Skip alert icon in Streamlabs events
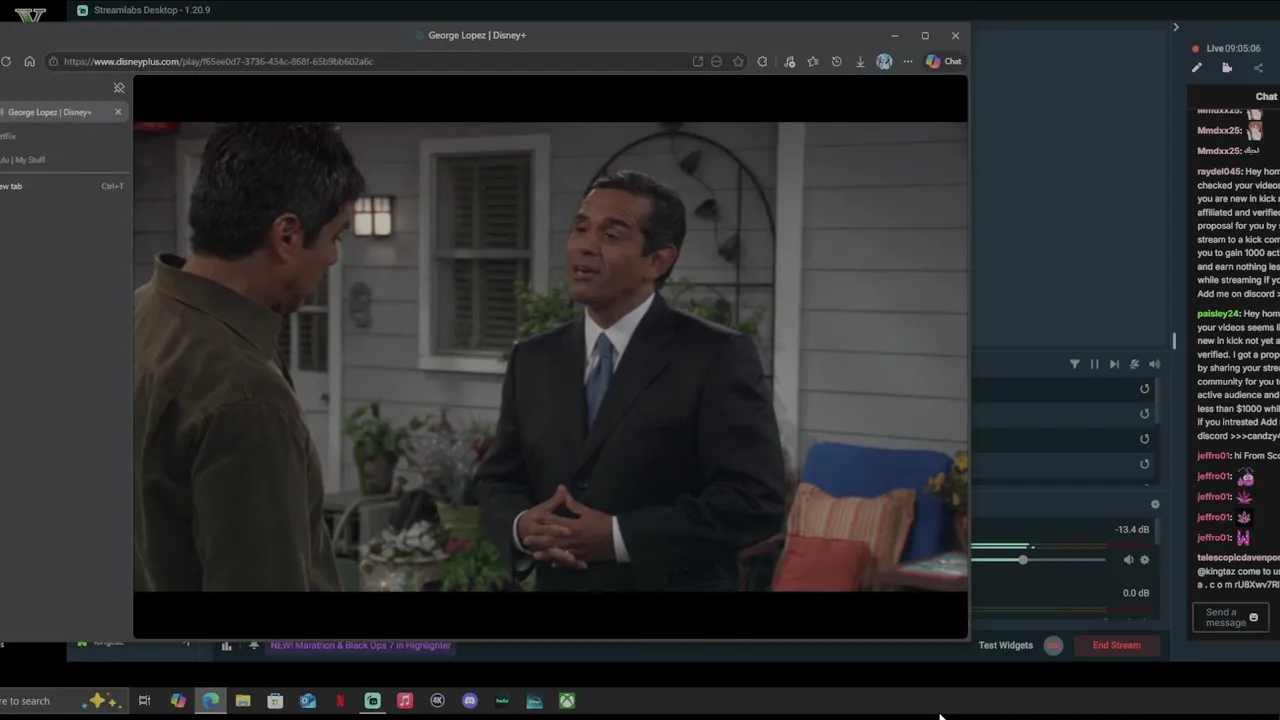 pos(1114,364)
